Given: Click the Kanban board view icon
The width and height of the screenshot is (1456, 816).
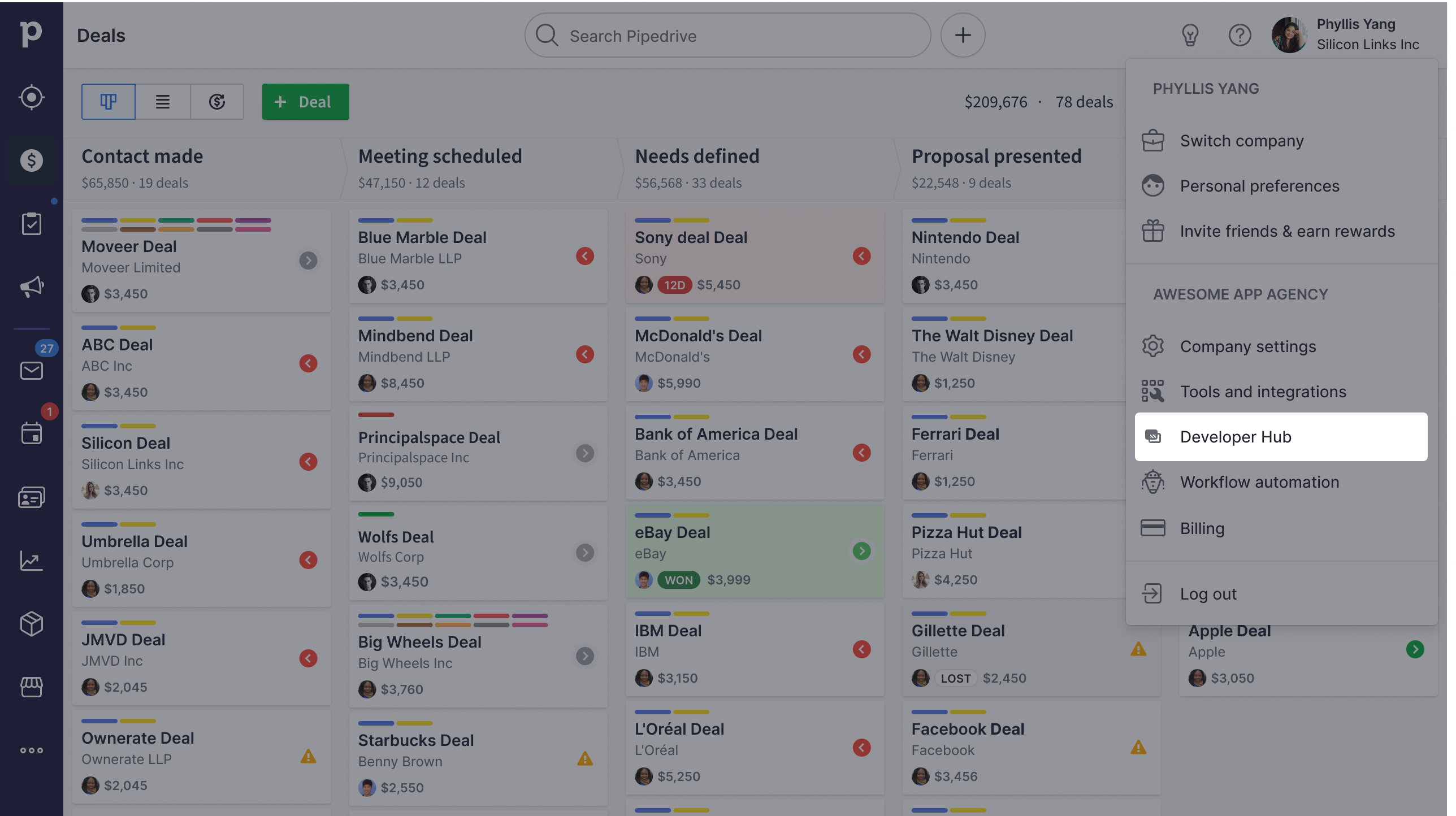Looking at the screenshot, I should pos(108,101).
